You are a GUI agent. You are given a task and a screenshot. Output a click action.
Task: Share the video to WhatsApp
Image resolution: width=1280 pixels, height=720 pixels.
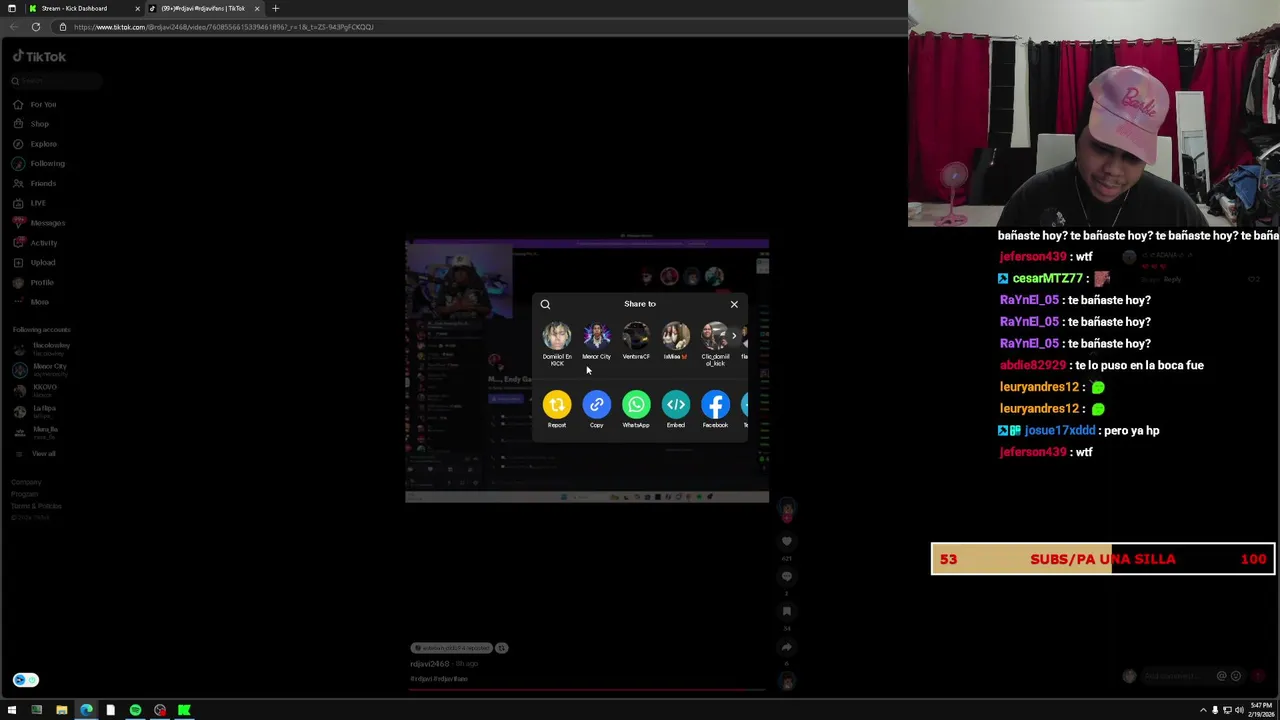click(636, 404)
